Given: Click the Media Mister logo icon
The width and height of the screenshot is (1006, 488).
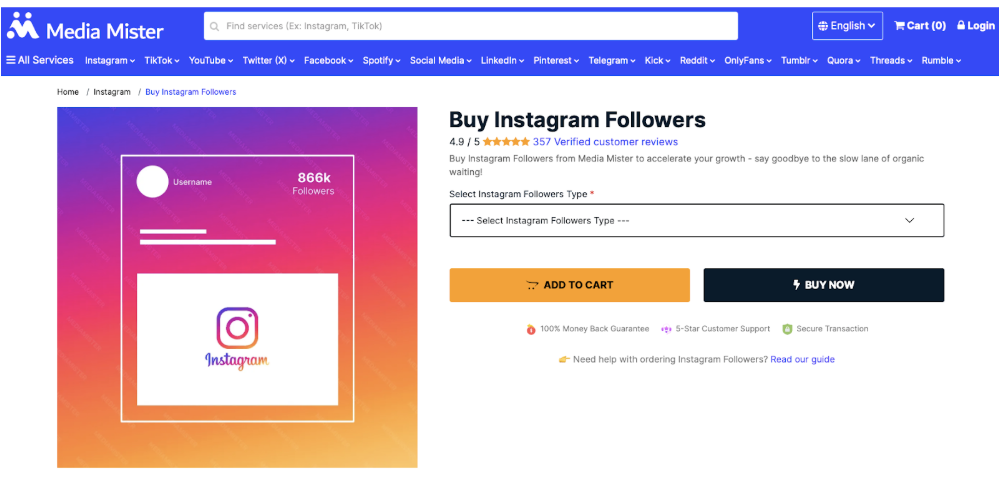Looking at the screenshot, I should pos(22,26).
